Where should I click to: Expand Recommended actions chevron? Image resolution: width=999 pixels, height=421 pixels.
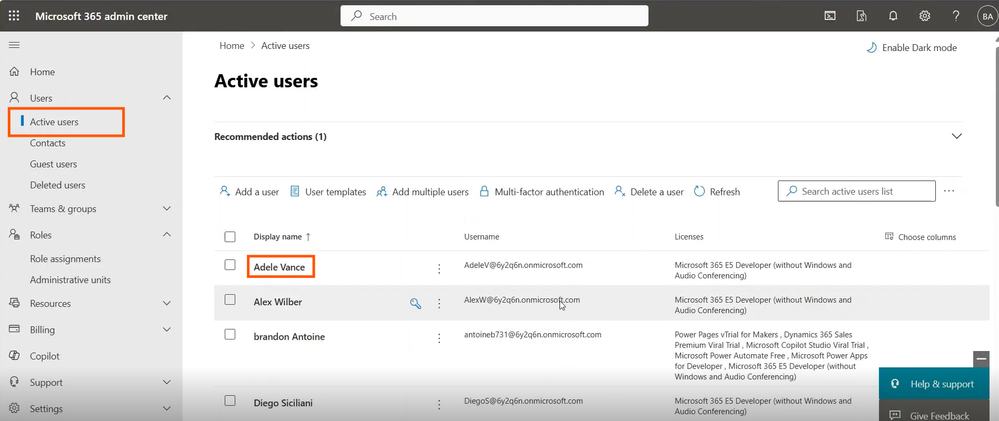(956, 136)
